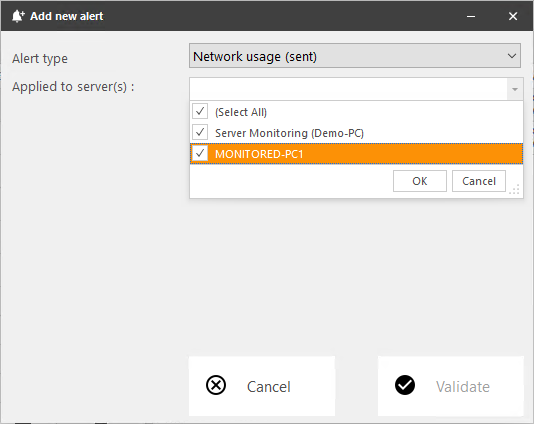Toggle the MONITORED-PC1 checkbox

(200, 153)
